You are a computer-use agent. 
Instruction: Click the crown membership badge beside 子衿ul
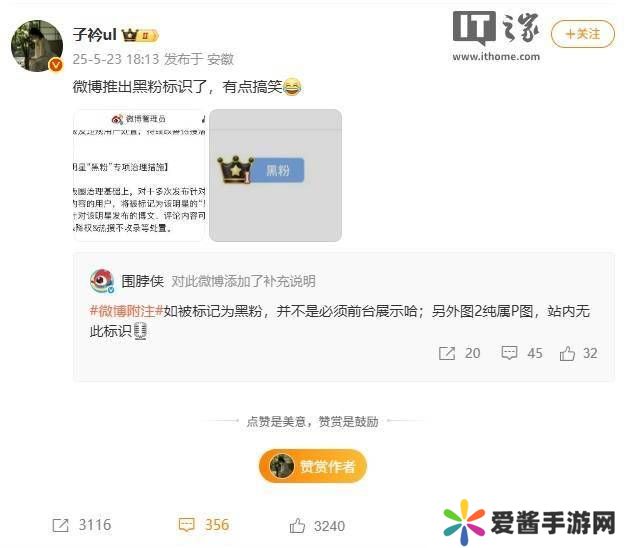click(140, 35)
